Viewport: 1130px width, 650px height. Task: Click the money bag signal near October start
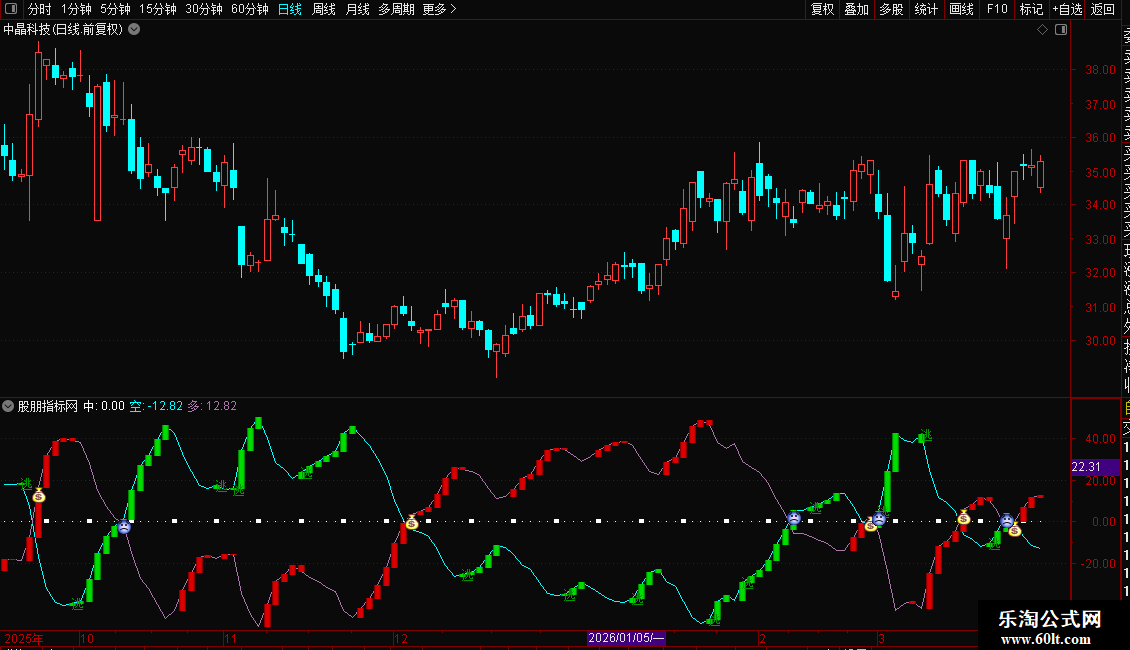click(x=39, y=495)
